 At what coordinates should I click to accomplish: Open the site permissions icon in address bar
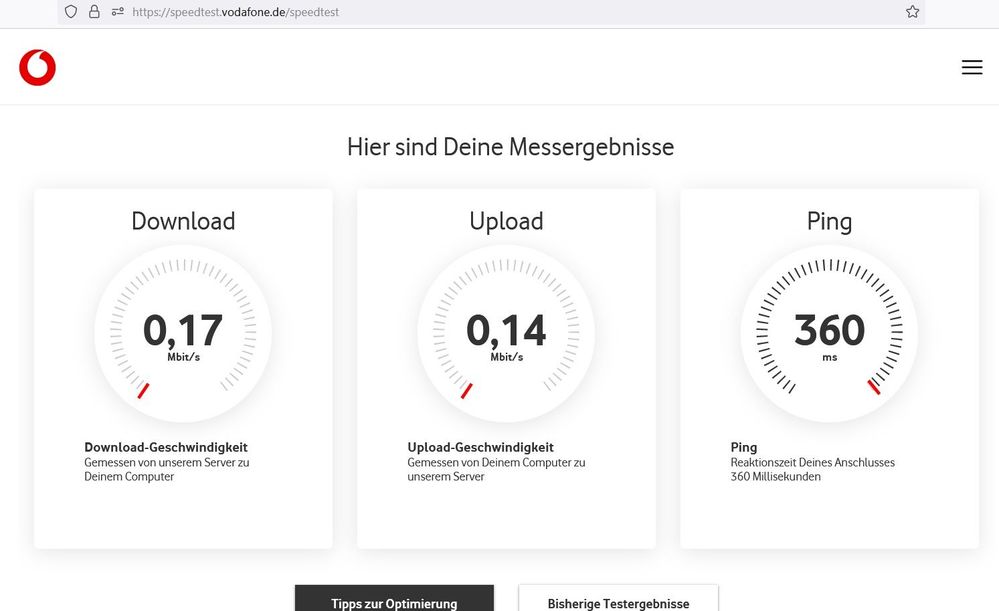coord(117,11)
